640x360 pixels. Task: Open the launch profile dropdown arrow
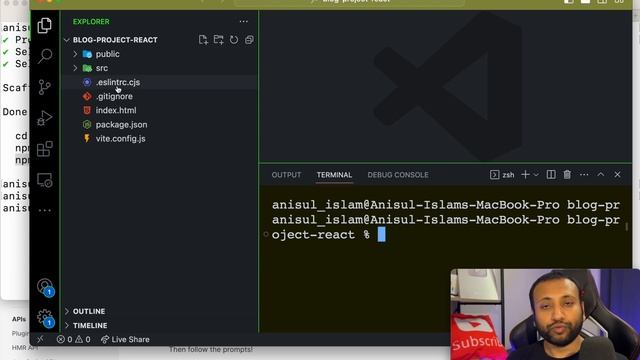tap(536, 175)
